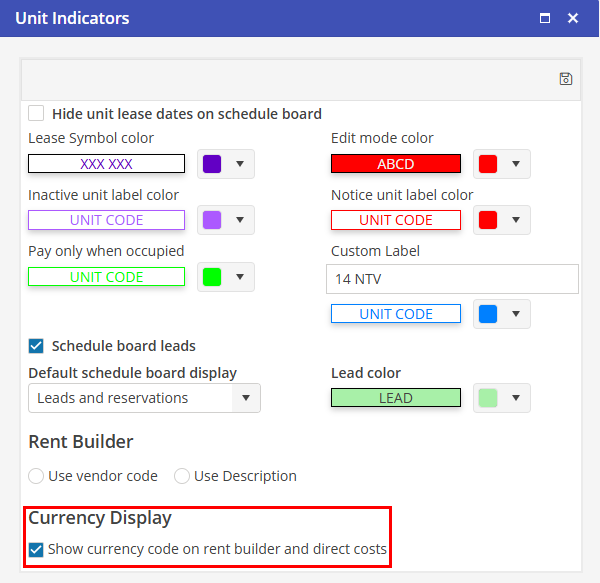Click the green LEAD preview label

(396, 398)
